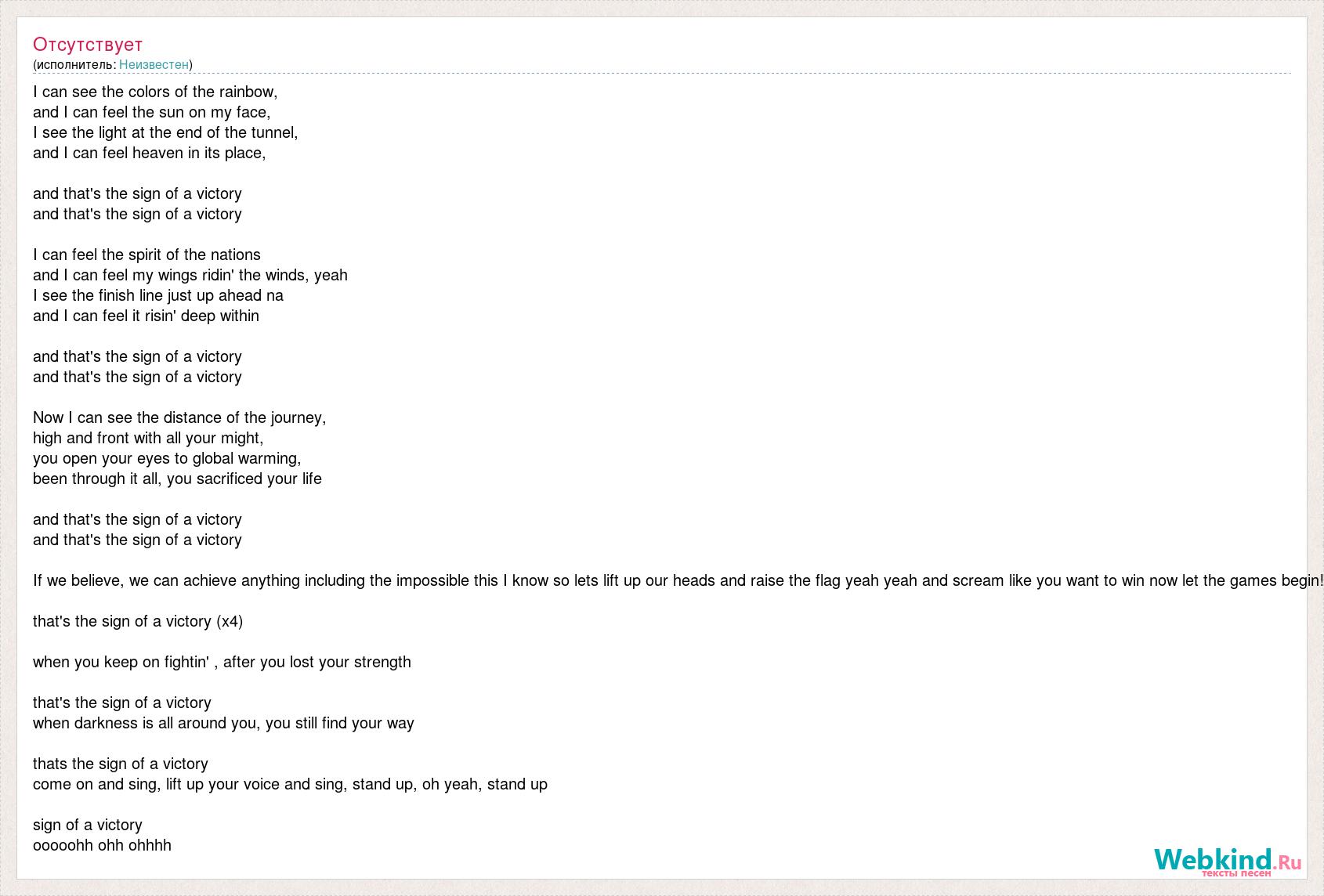The image size is (1324, 896).
Task: Click the lyric mentioning 'ridin' the winds, yeah'
Action: (x=190, y=275)
